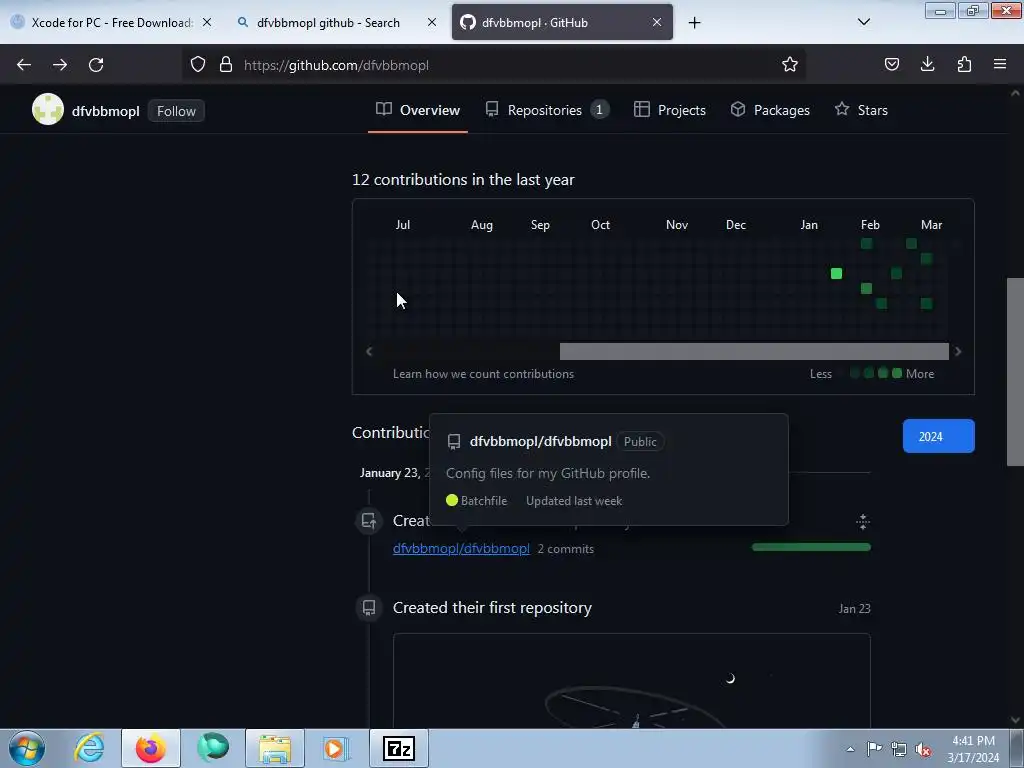The height and width of the screenshot is (768, 1024).
Task: Open the extensions puzzle icon
Action: point(964,64)
